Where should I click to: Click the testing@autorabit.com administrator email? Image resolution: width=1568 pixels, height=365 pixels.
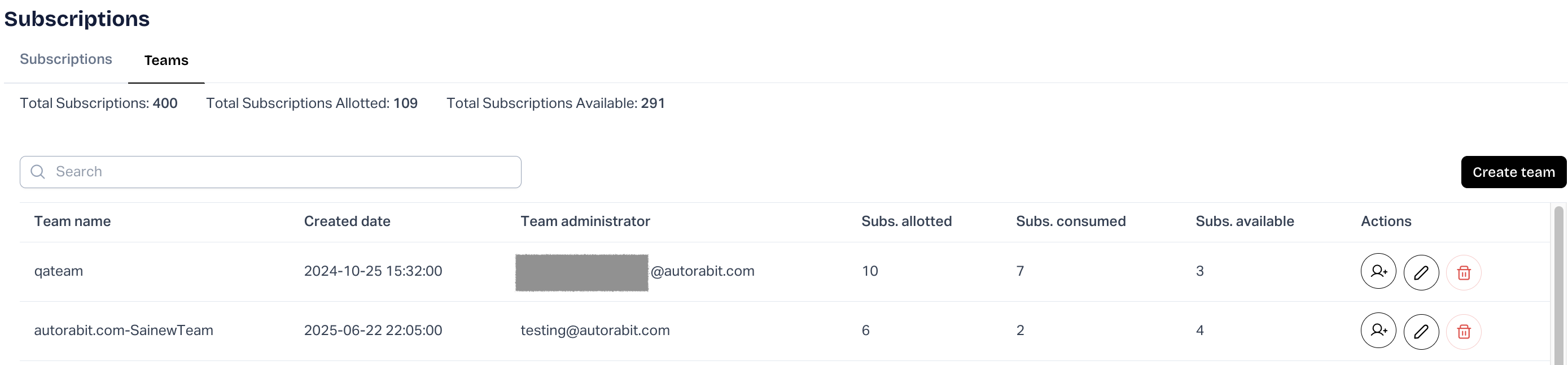point(595,331)
